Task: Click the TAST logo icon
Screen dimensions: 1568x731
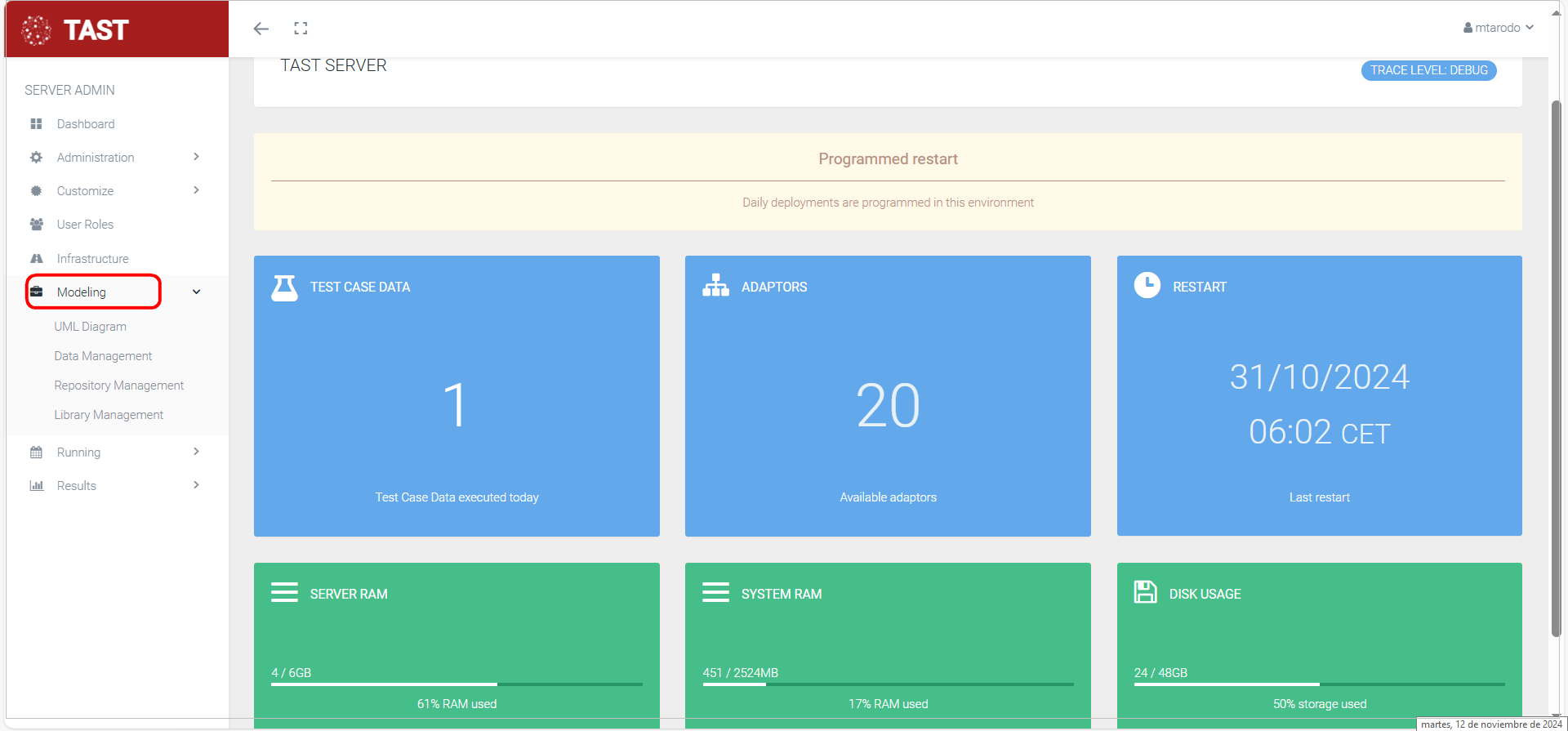Action: click(36, 30)
